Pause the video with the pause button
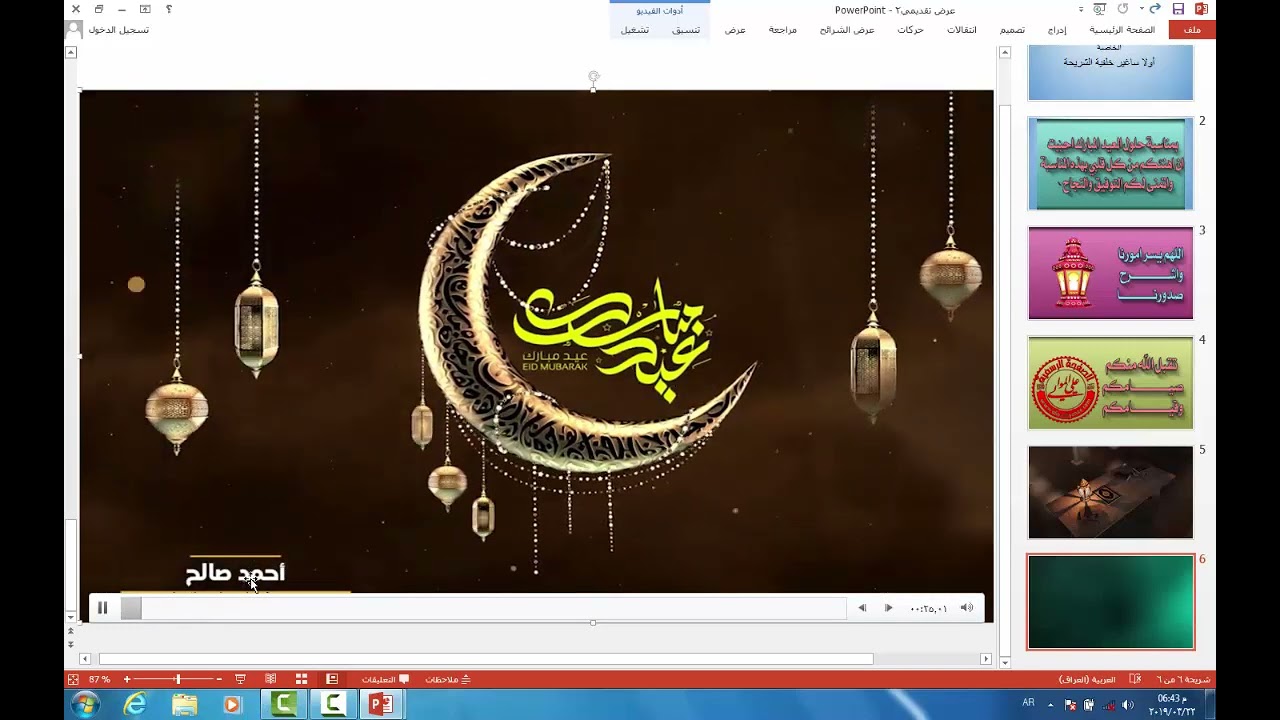 click(x=102, y=608)
